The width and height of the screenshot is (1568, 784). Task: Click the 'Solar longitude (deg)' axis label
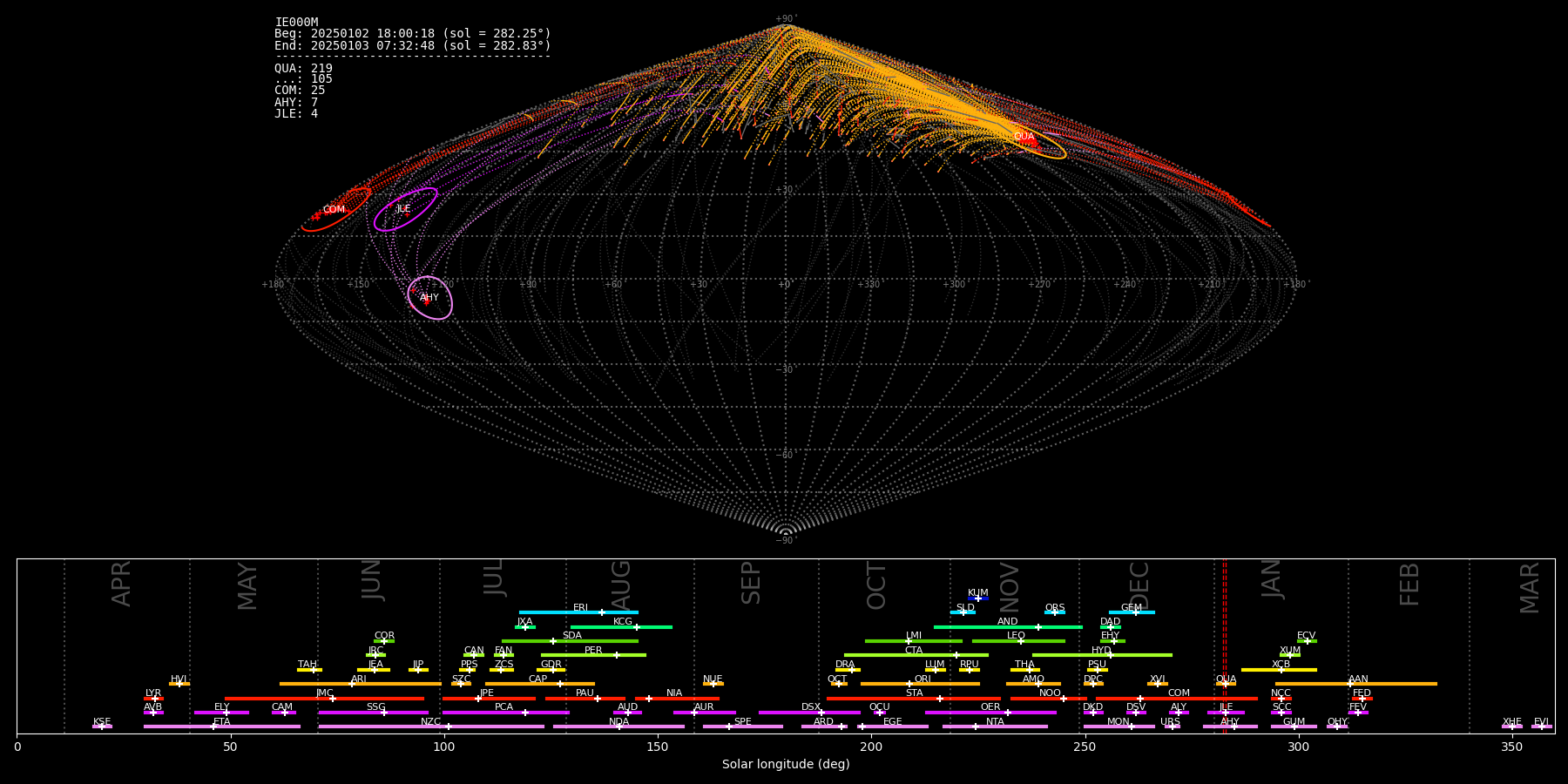(x=786, y=765)
